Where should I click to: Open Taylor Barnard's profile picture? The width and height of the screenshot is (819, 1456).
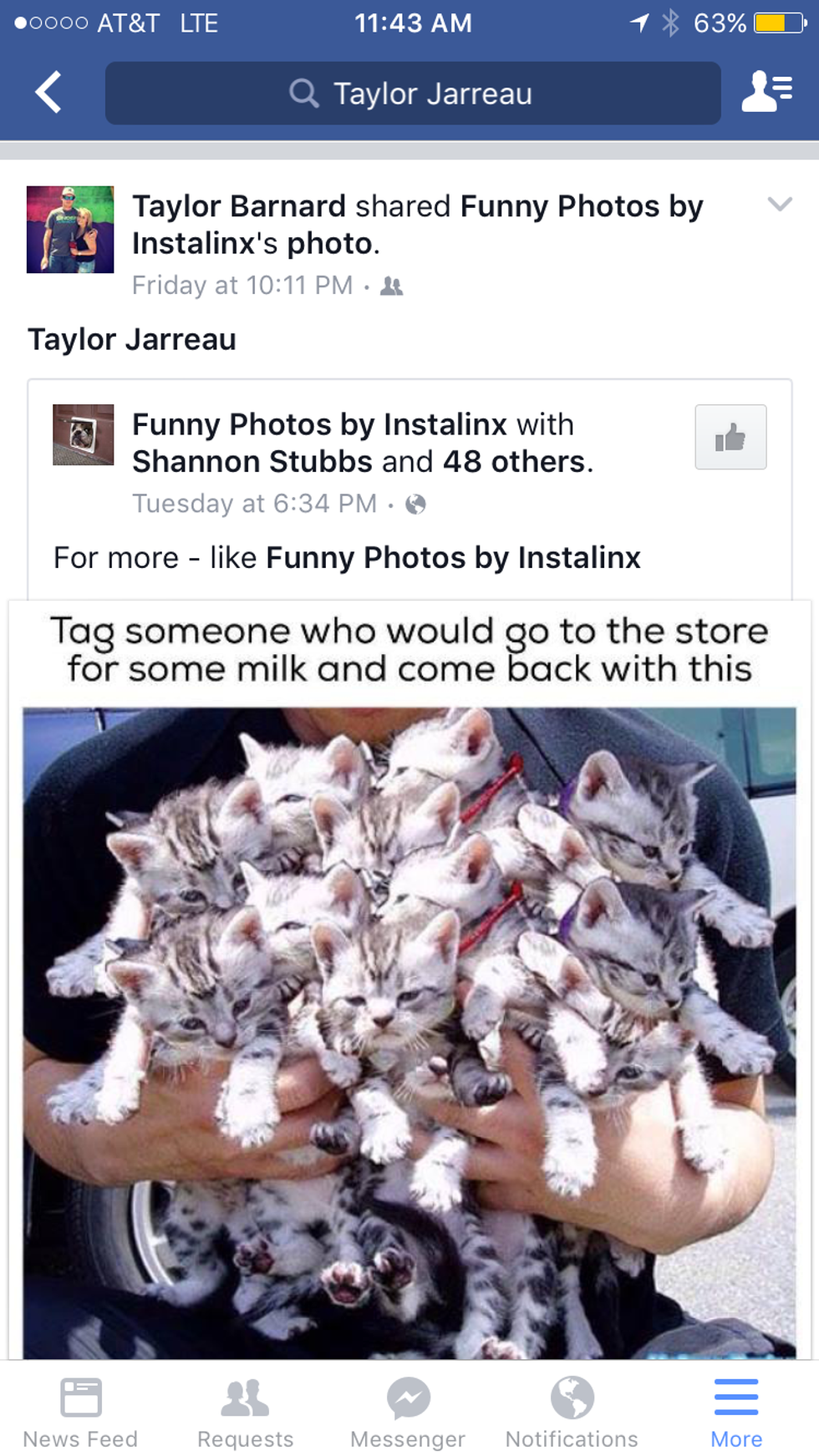pos(70,230)
